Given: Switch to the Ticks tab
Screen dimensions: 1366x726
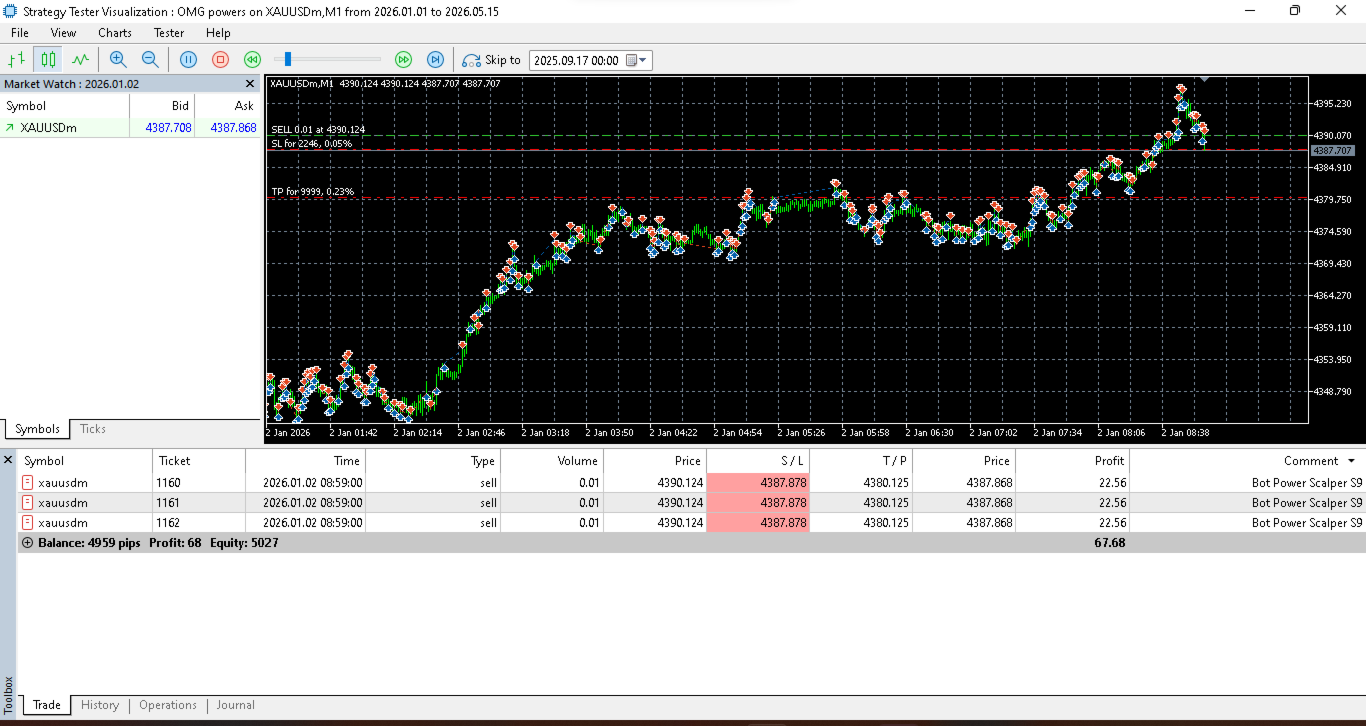Looking at the screenshot, I should [x=93, y=429].
